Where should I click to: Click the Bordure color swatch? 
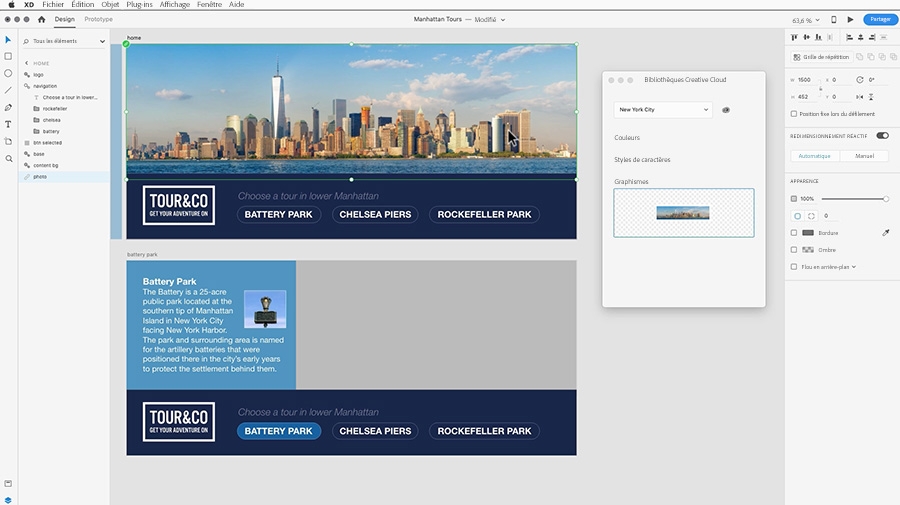tap(808, 232)
